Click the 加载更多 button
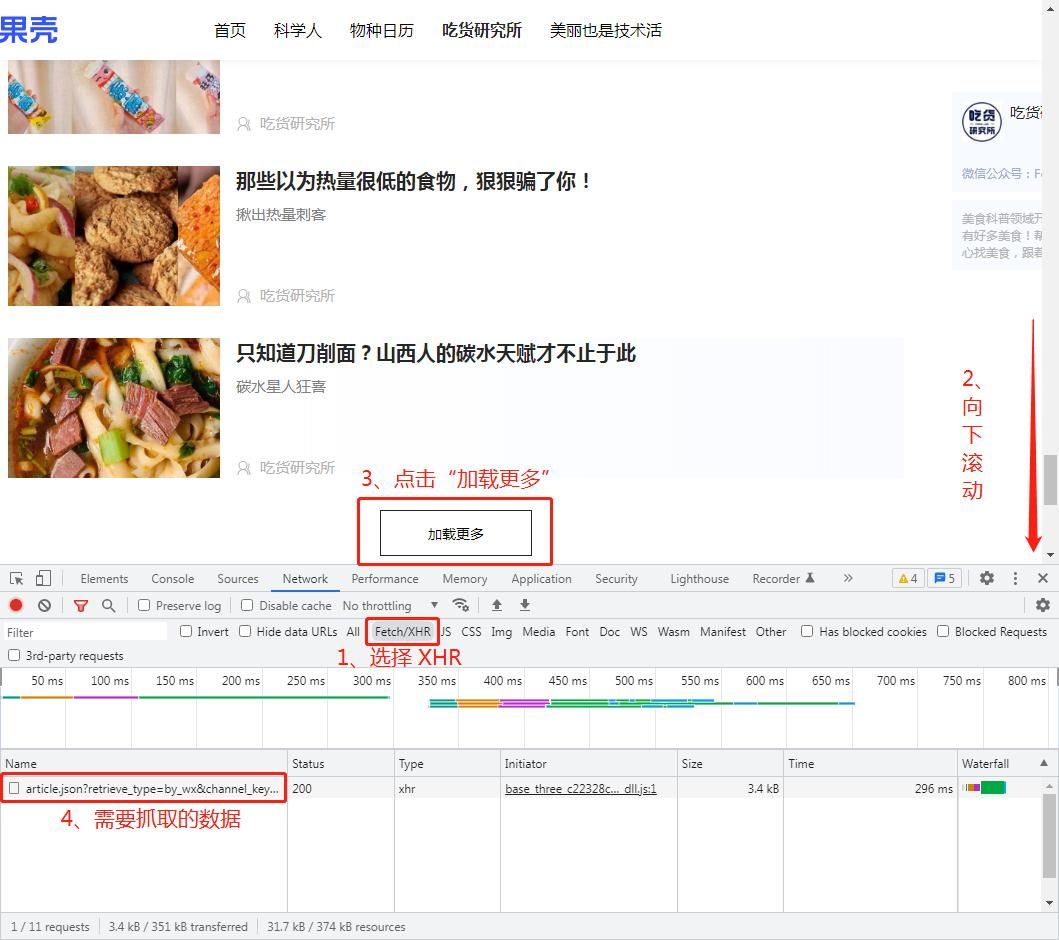 455,531
